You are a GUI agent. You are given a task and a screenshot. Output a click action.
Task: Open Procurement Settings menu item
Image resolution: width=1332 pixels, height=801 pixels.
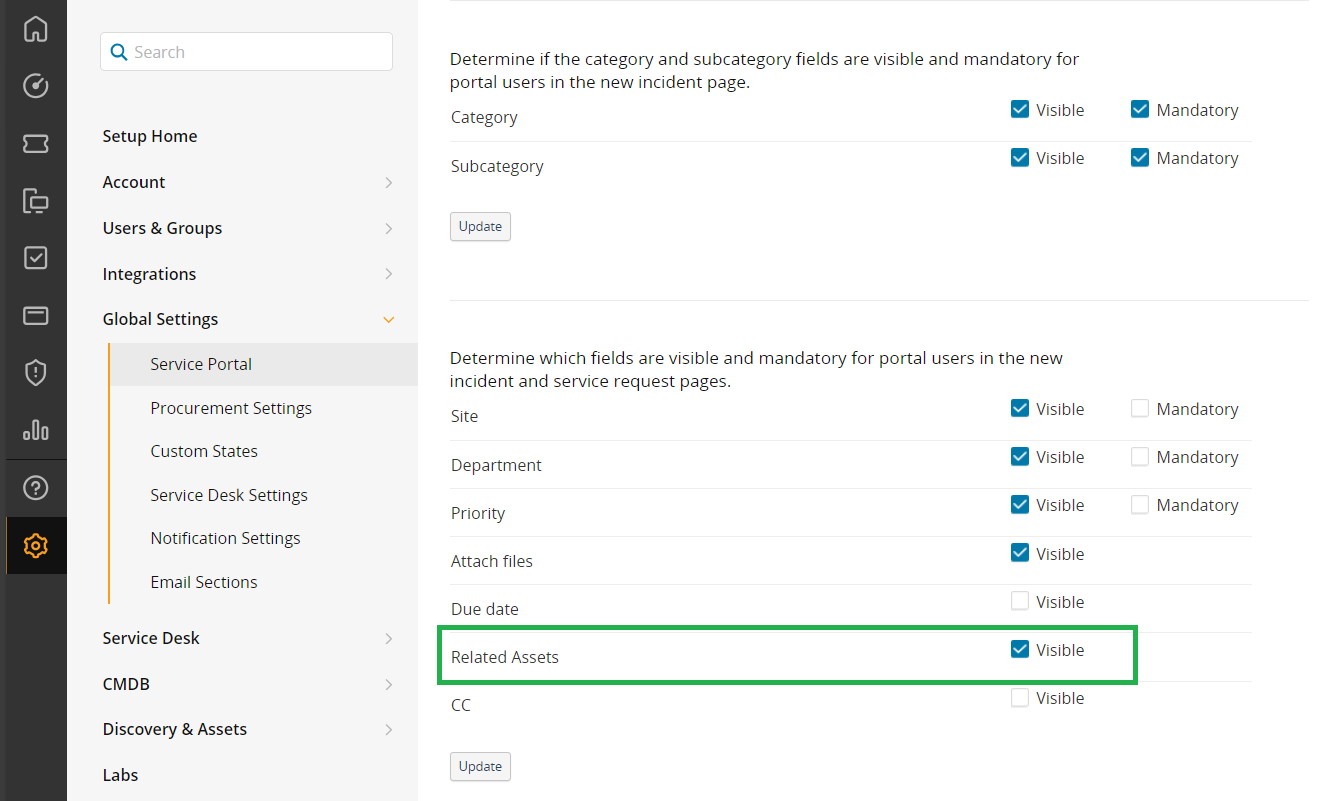click(231, 408)
